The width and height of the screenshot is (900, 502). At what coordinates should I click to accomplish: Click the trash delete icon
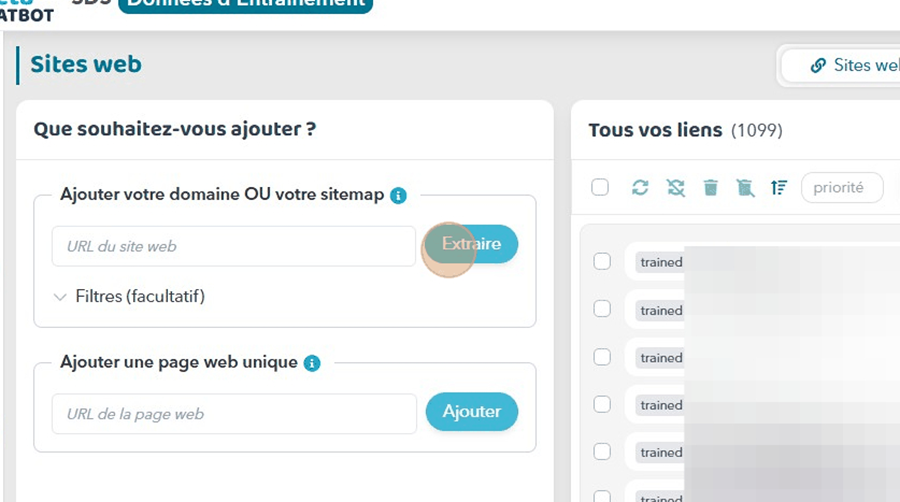tap(710, 187)
